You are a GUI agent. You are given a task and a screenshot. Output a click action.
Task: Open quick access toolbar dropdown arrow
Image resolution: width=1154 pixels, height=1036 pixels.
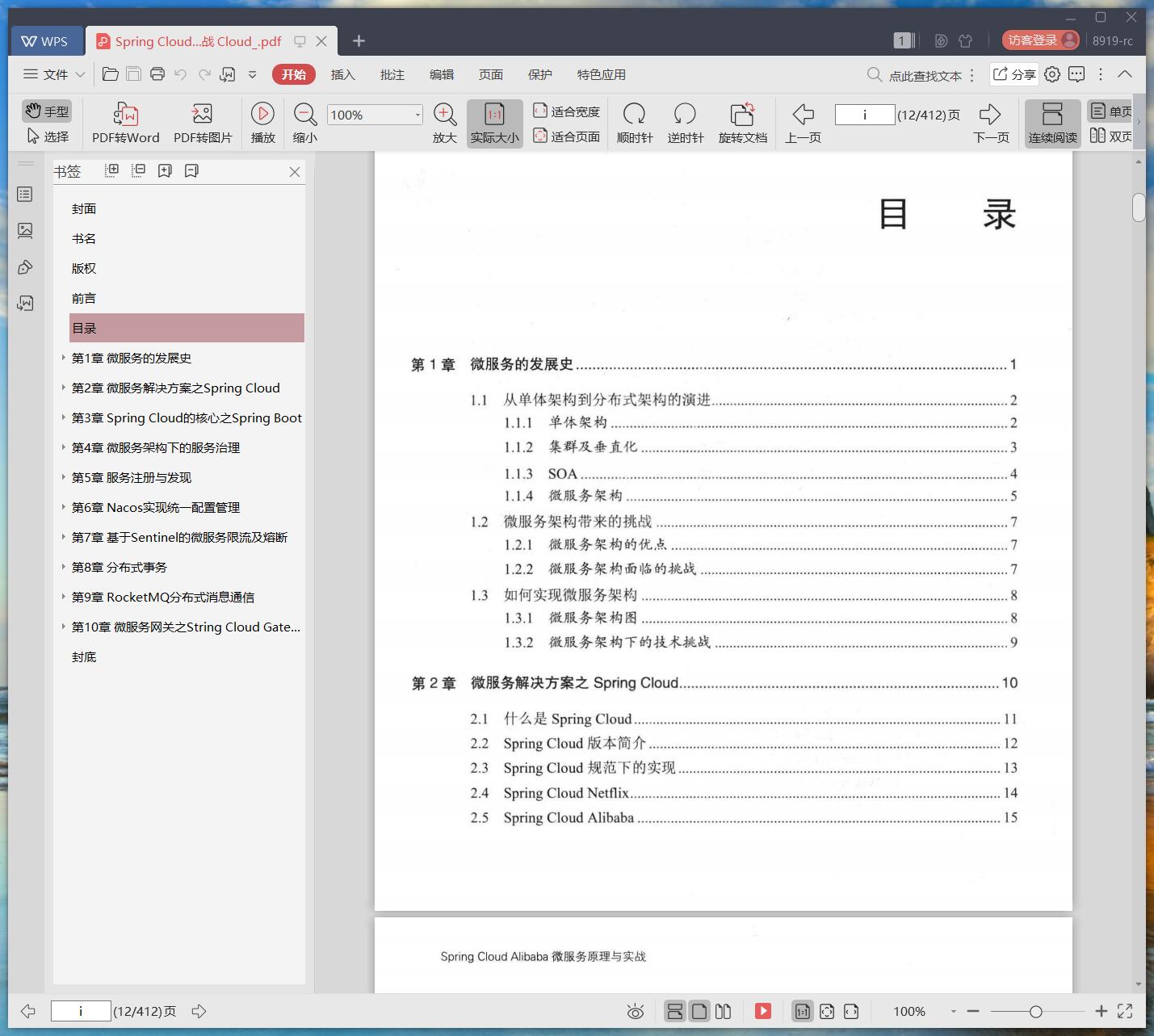tap(252, 74)
